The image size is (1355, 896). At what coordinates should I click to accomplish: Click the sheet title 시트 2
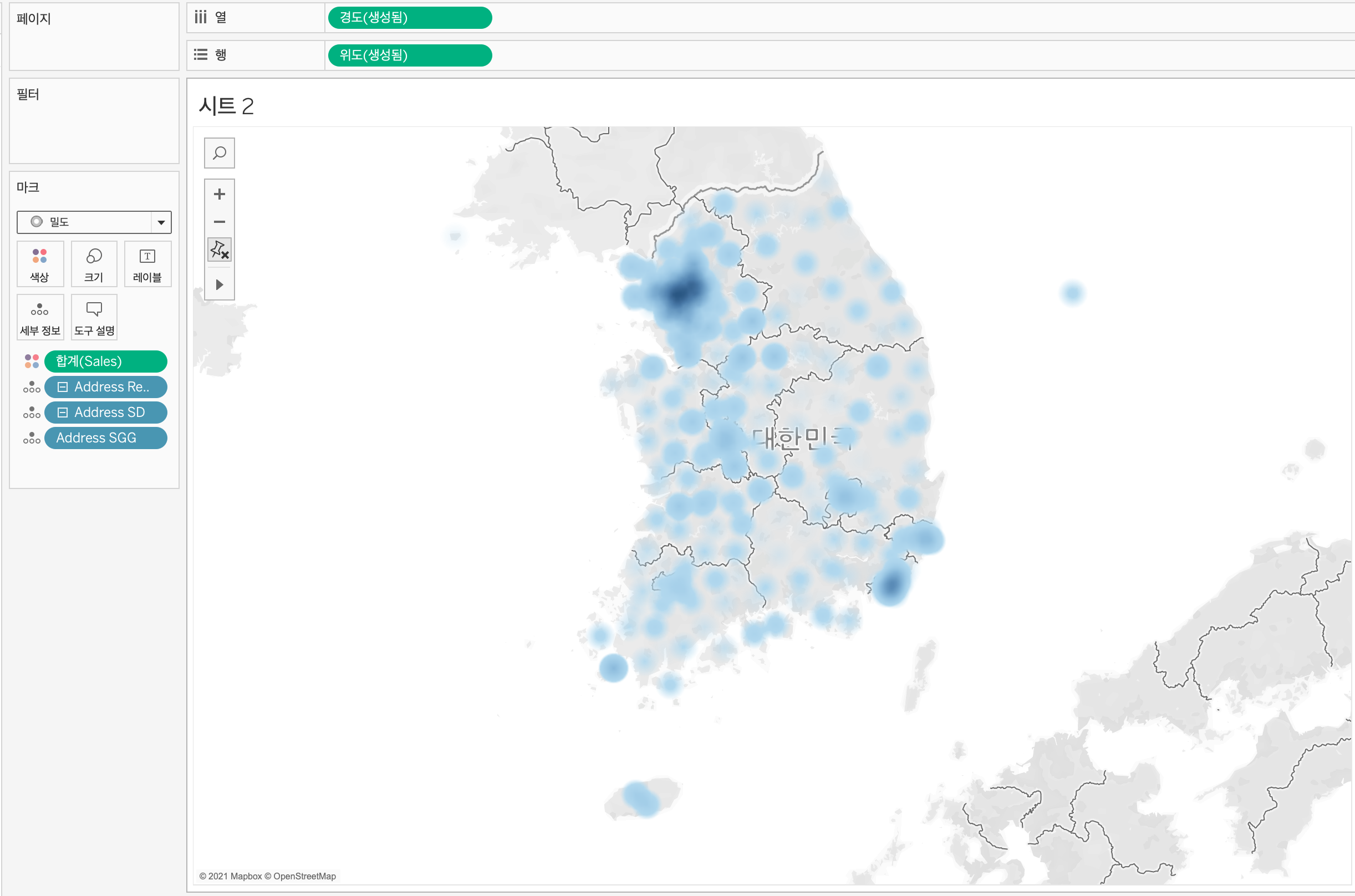point(226,106)
